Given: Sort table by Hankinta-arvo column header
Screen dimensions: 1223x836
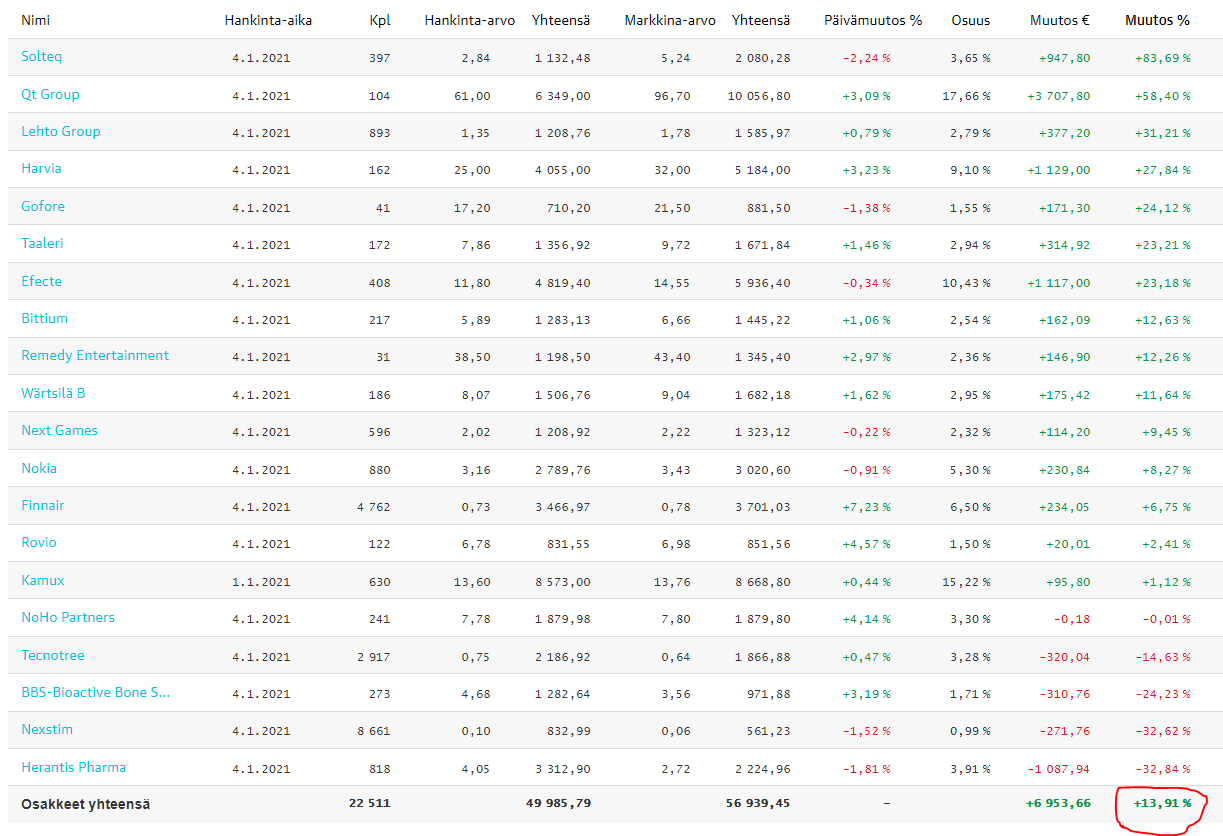Looking at the screenshot, I should (x=470, y=20).
